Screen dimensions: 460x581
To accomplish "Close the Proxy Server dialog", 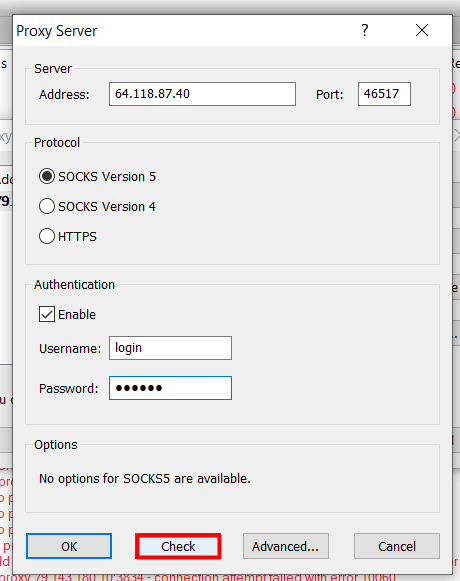I will click(422, 30).
